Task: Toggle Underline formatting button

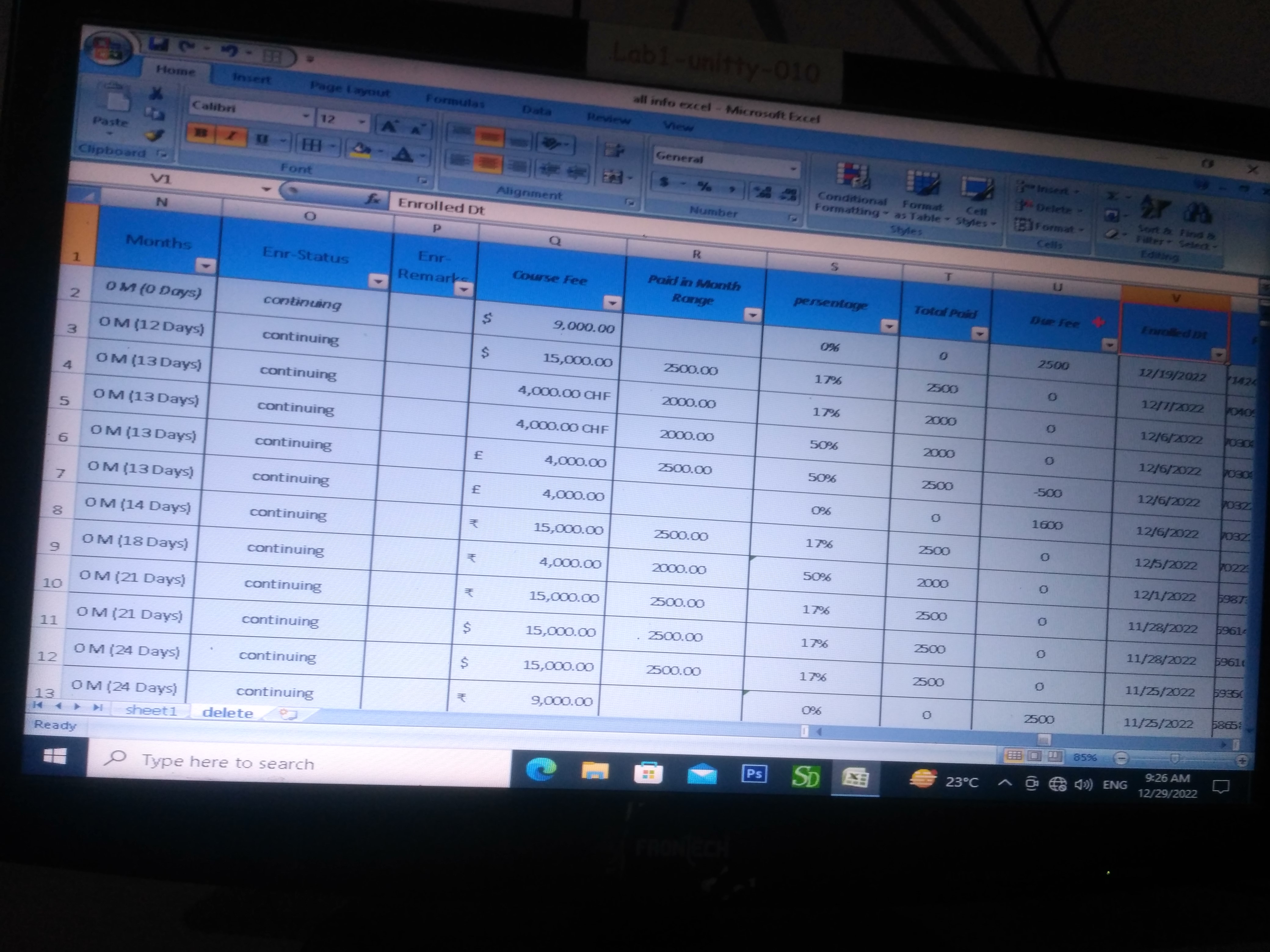Action: point(262,139)
